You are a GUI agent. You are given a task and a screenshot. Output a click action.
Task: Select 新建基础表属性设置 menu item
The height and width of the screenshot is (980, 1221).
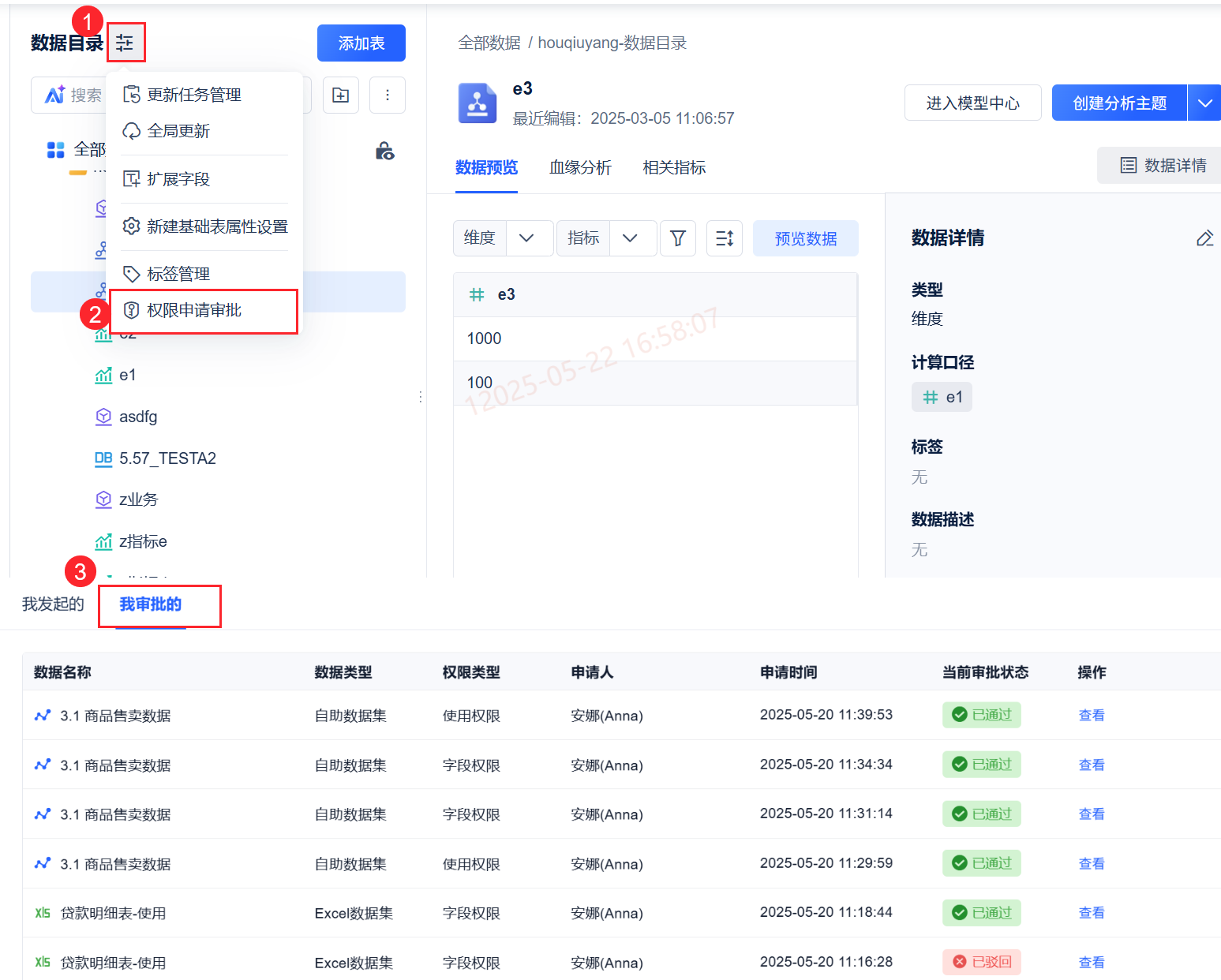[205, 226]
